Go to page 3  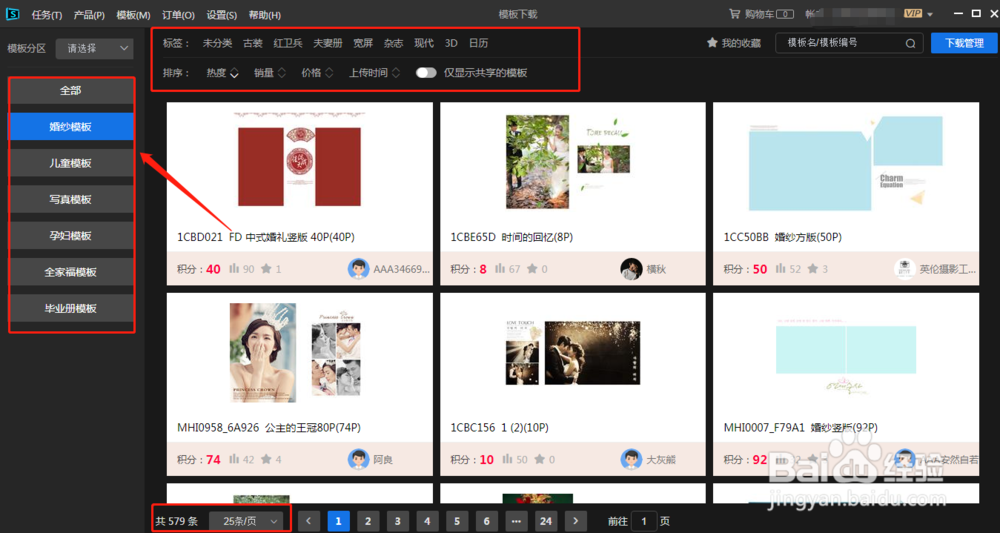click(397, 521)
